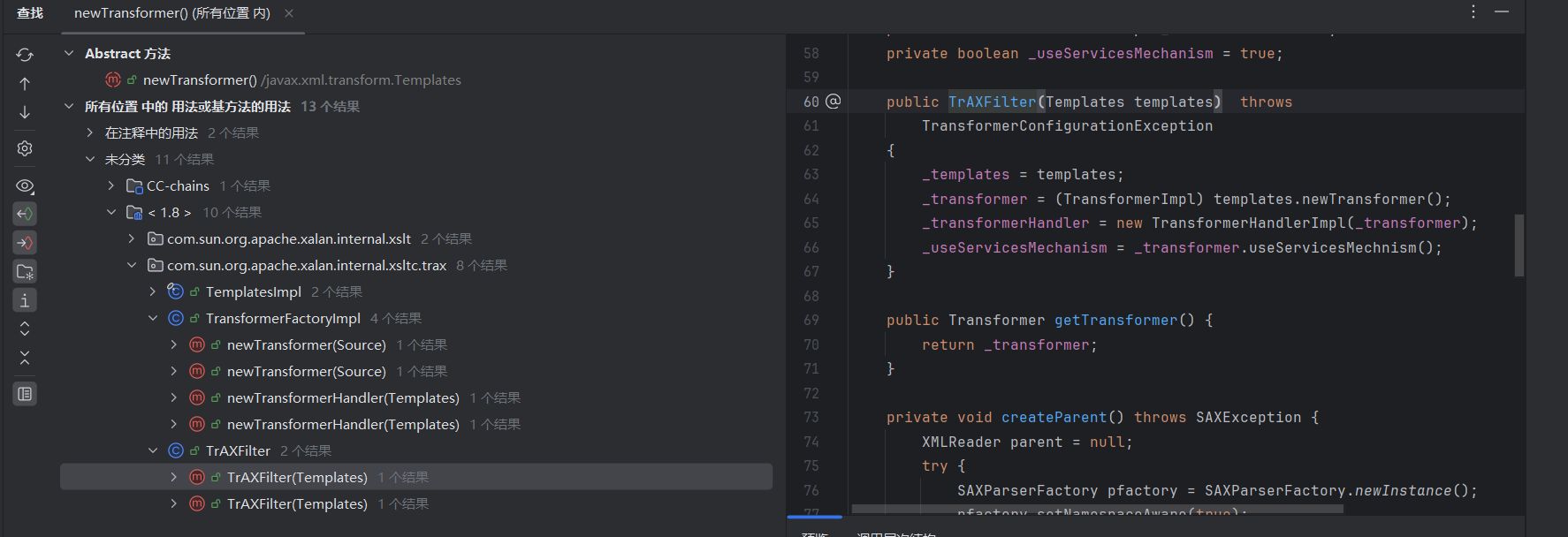Toggle the eye view options button
The image size is (1568, 537).
coord(25,186)
